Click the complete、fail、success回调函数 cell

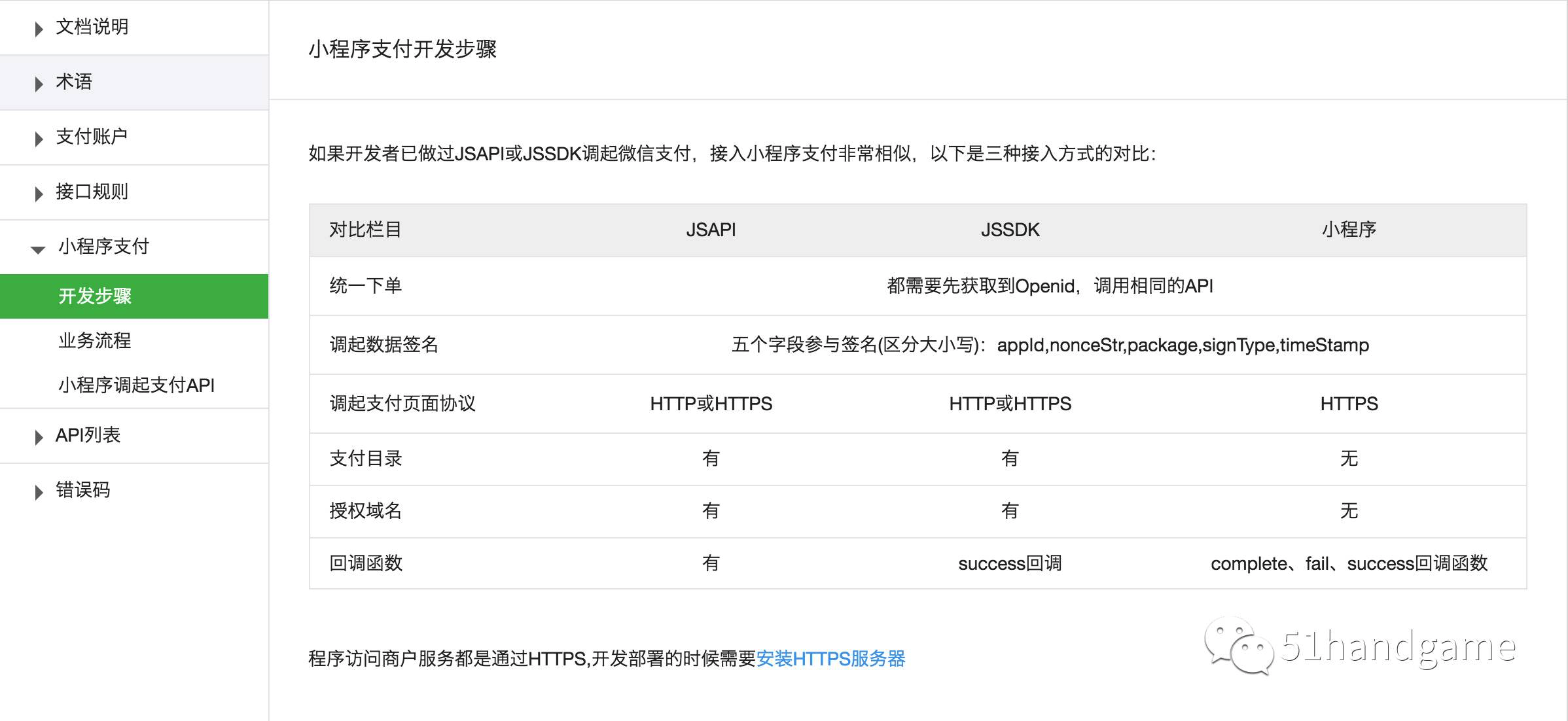tap(1349, 563)
